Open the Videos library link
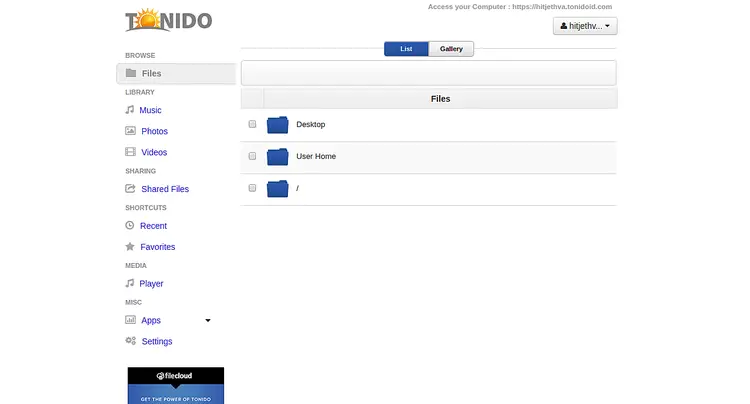The width and height of the screenshot is (750, 404). (x=154, y=152)
